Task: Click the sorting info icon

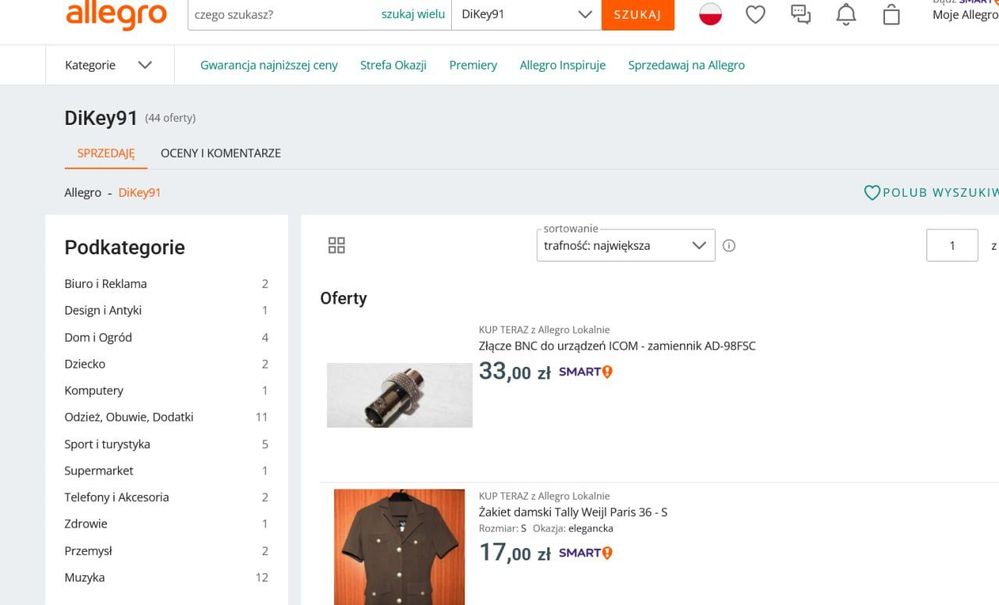Action: 729,246
